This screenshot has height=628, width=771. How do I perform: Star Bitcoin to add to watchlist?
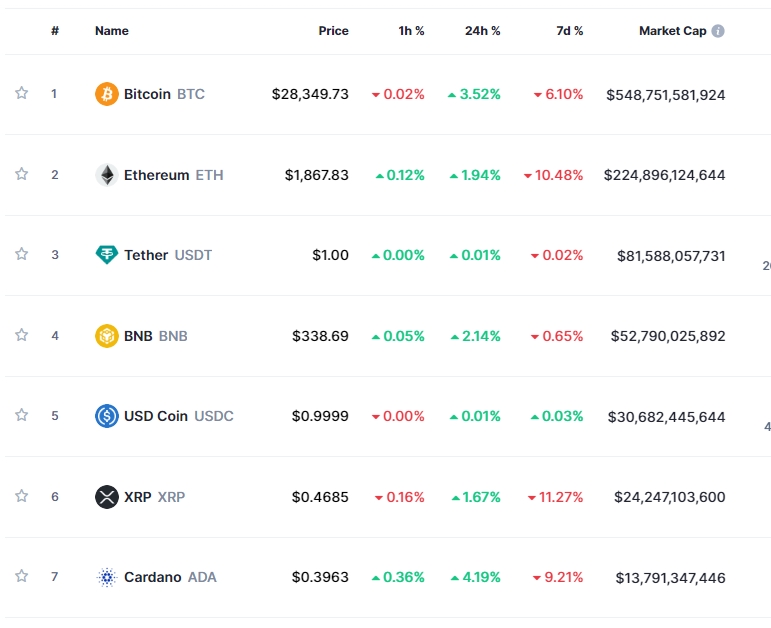[21, 94]
